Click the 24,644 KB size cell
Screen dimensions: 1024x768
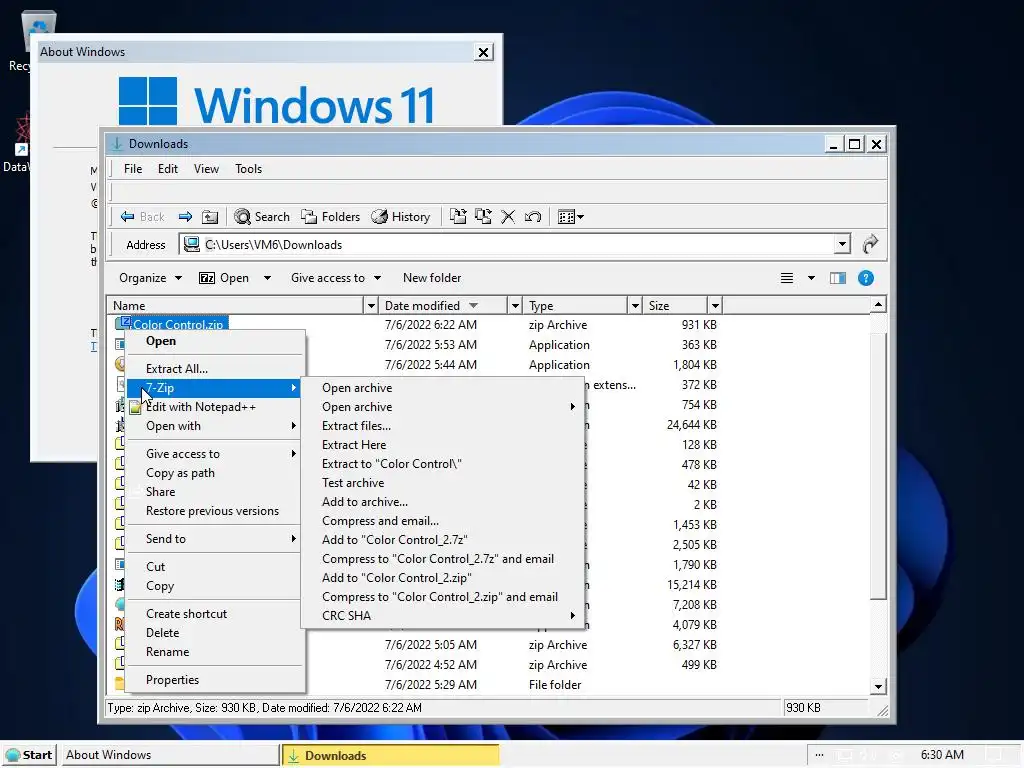click(692, 424)
